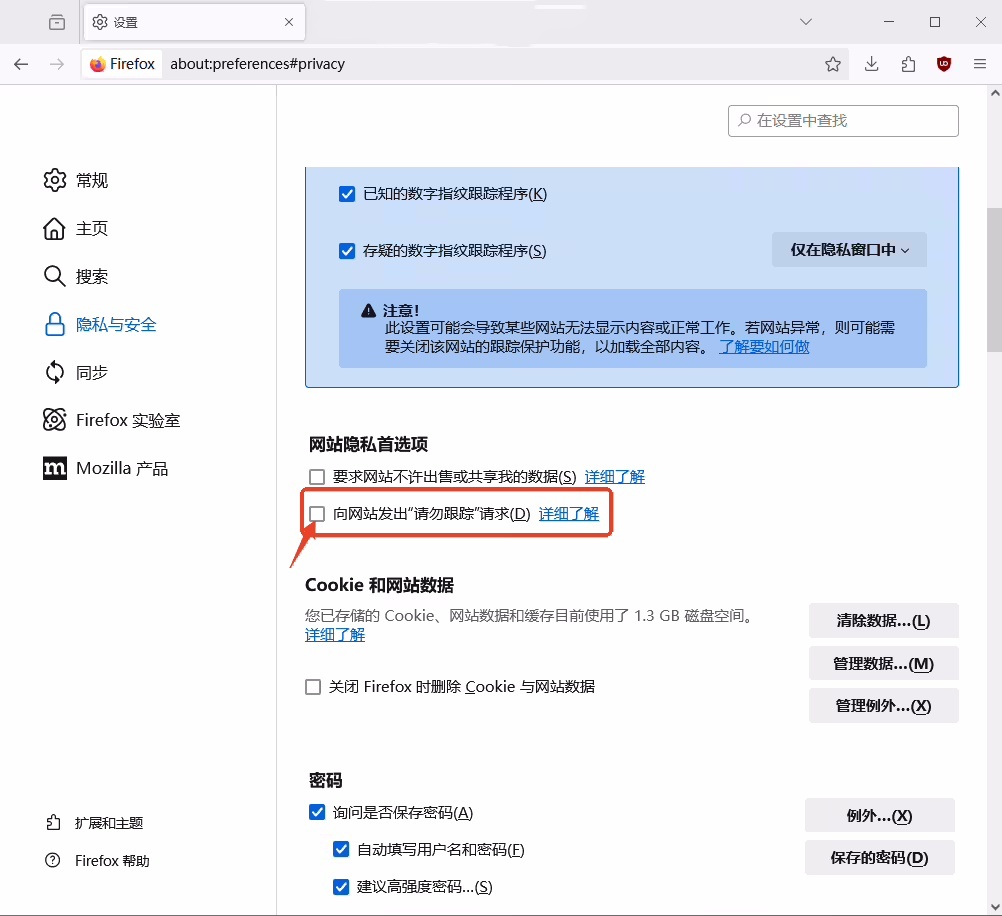Enable 向网站发出"请勿跟踪"请求 checkbox

[x=317, y=514]
